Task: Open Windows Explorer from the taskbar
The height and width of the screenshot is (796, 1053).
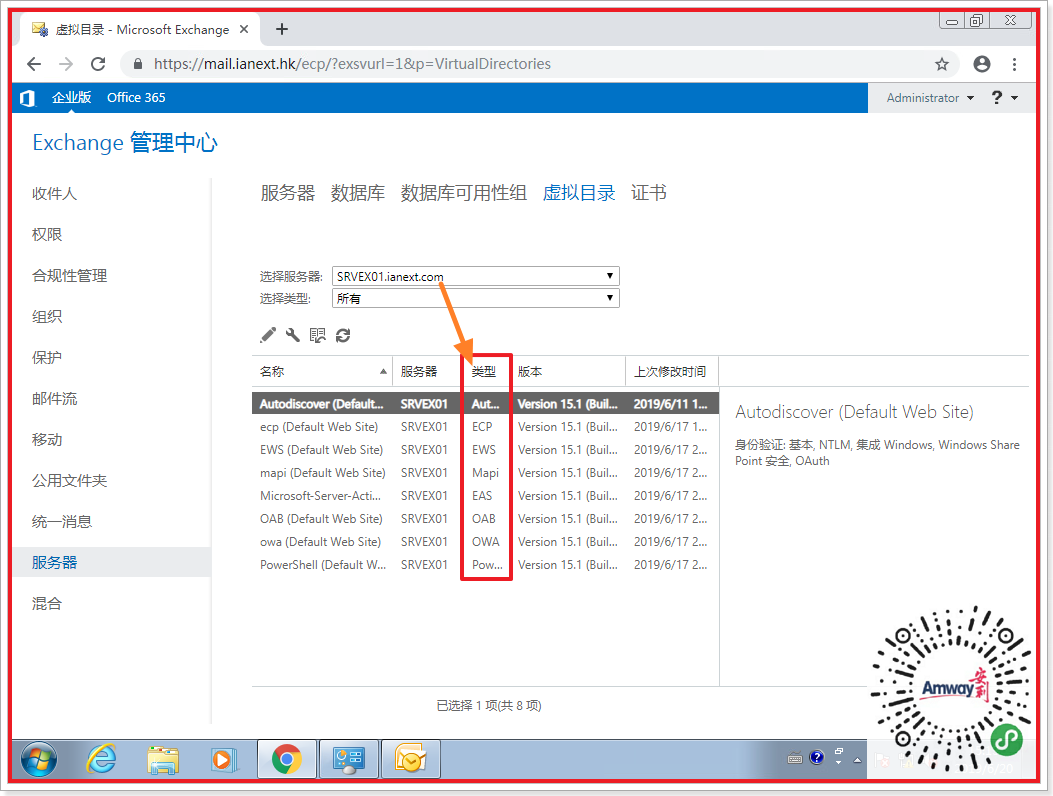Action: pos(163,760)
